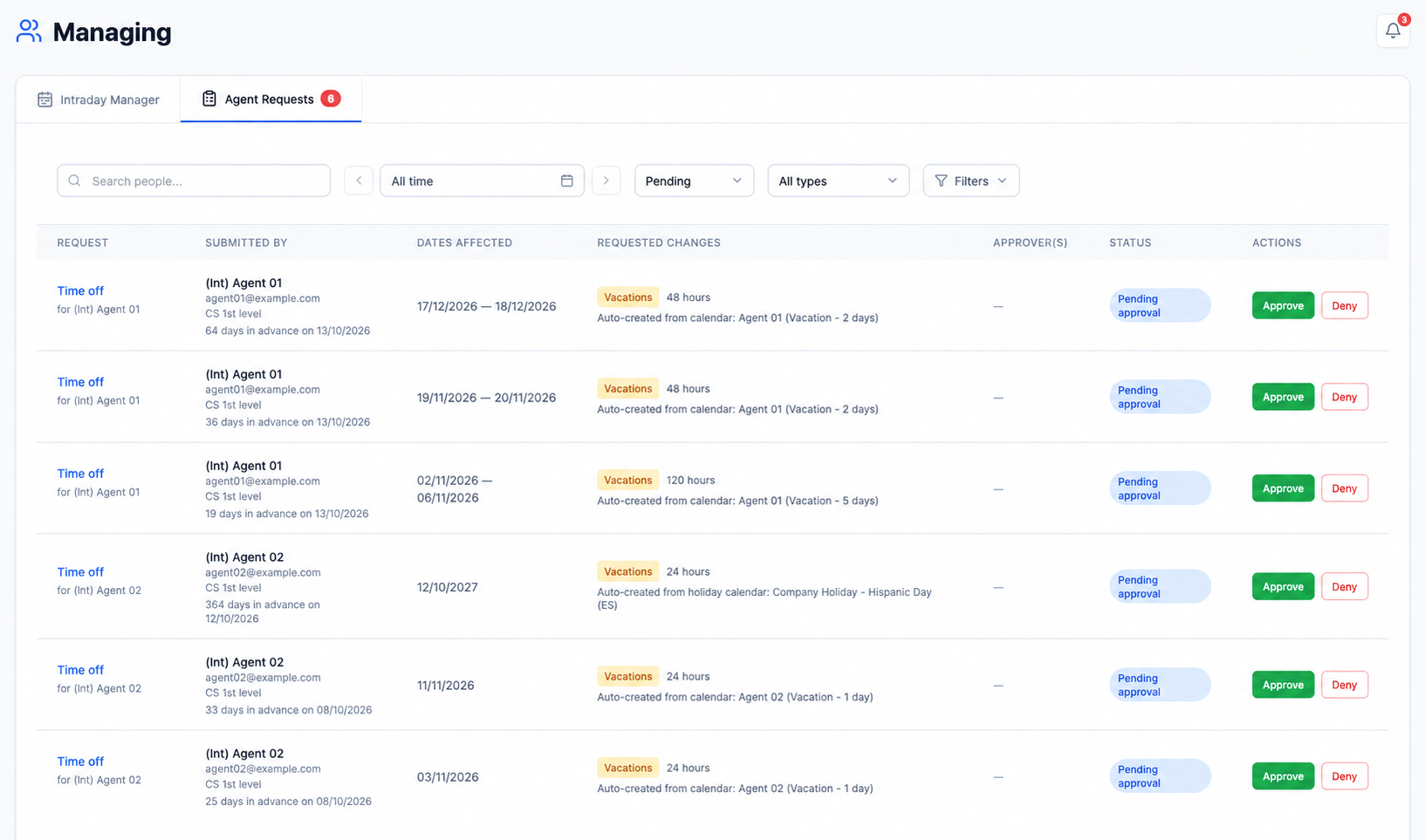Click "364 days in advance on 12/10/2026" text

[263, 611]
